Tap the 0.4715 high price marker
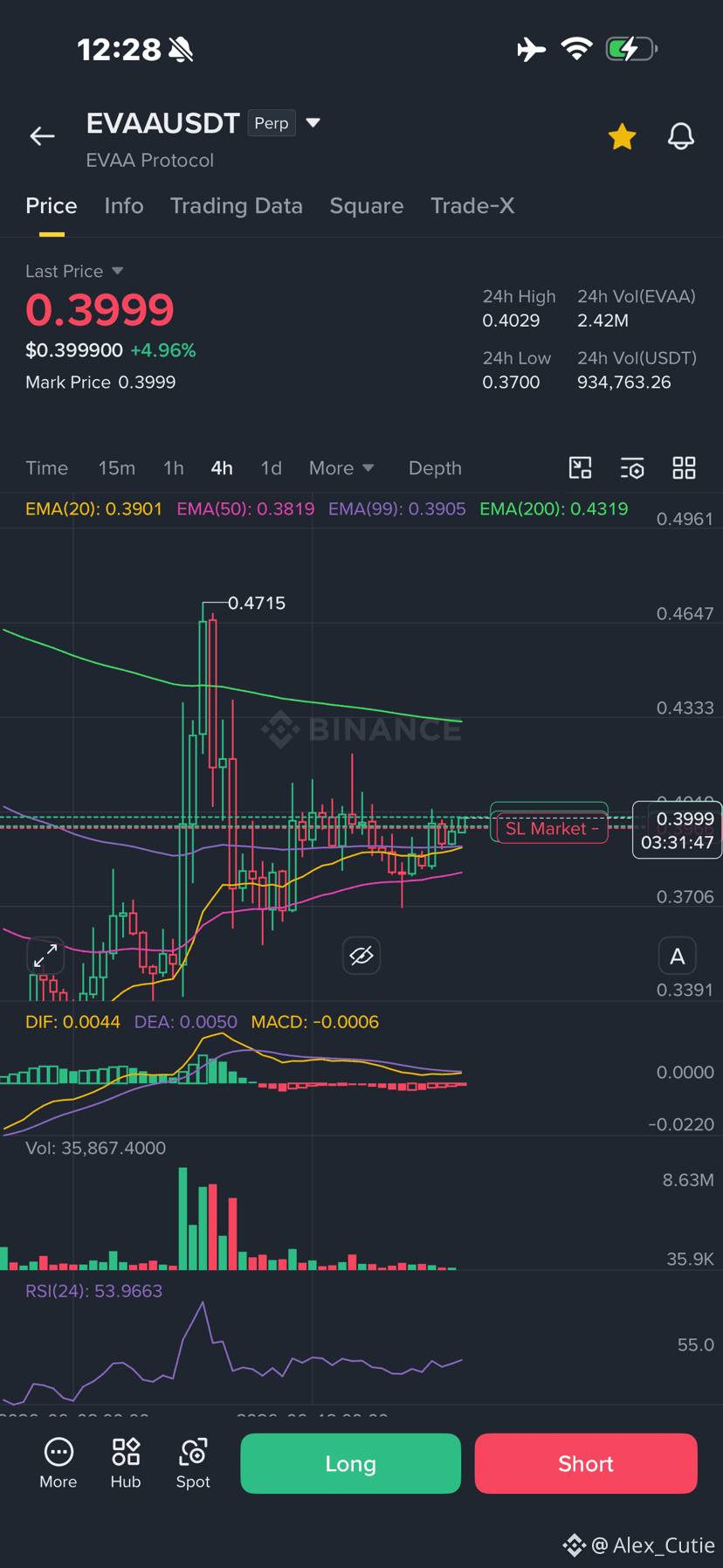Screen dimensions: 723x1568 (257, 603)
